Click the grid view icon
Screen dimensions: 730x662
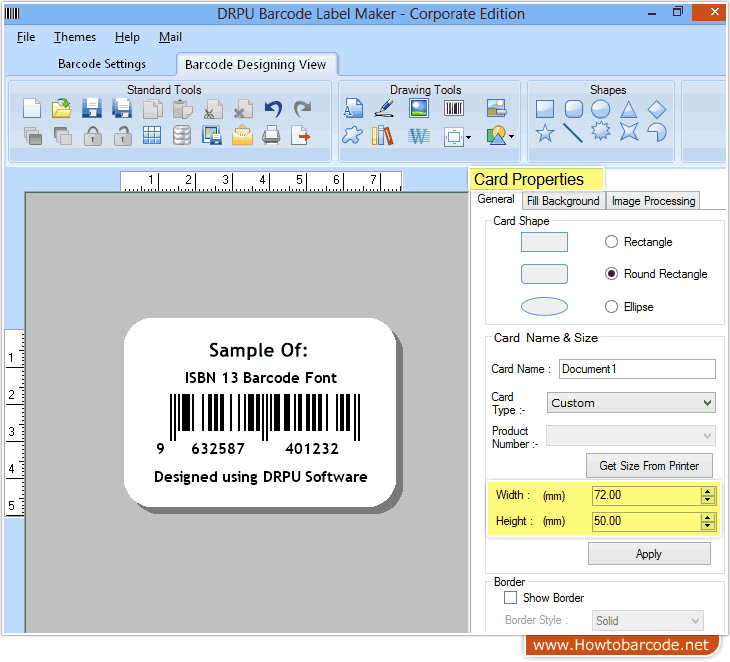[x=152, y=135]
